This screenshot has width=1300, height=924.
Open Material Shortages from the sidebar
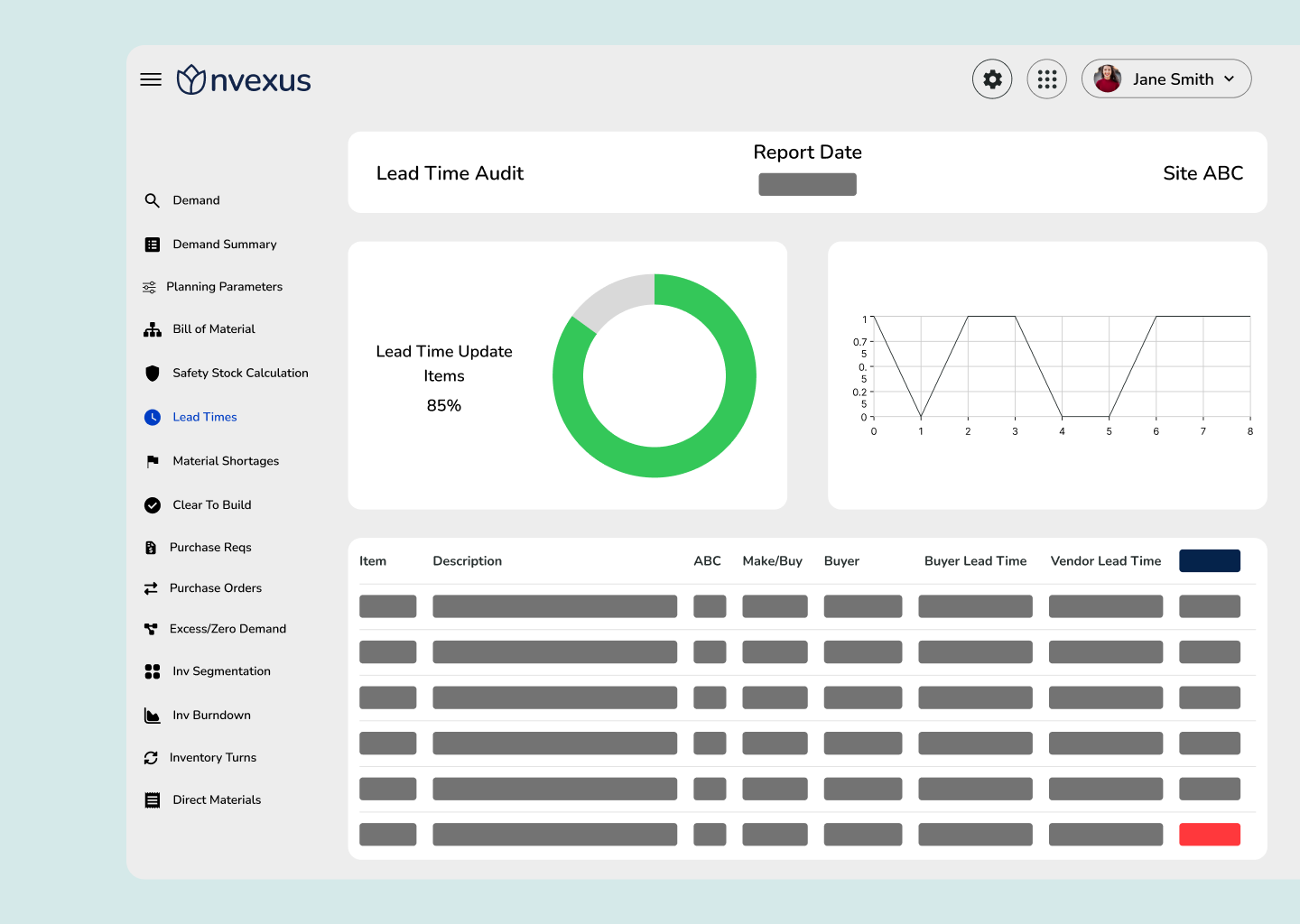pyautogui.click(x=226, y=461)
